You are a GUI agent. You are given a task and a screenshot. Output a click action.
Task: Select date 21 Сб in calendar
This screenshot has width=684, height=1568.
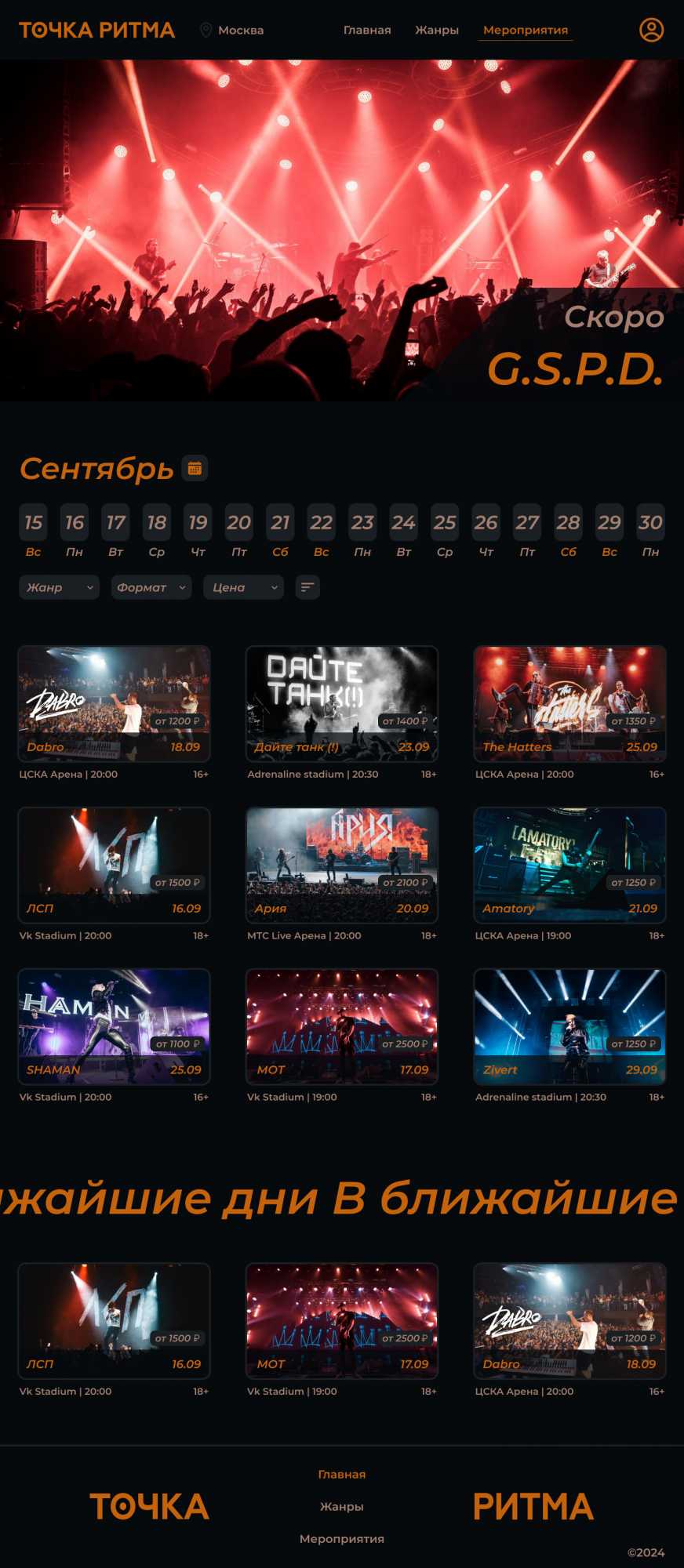tap(280, 532)
